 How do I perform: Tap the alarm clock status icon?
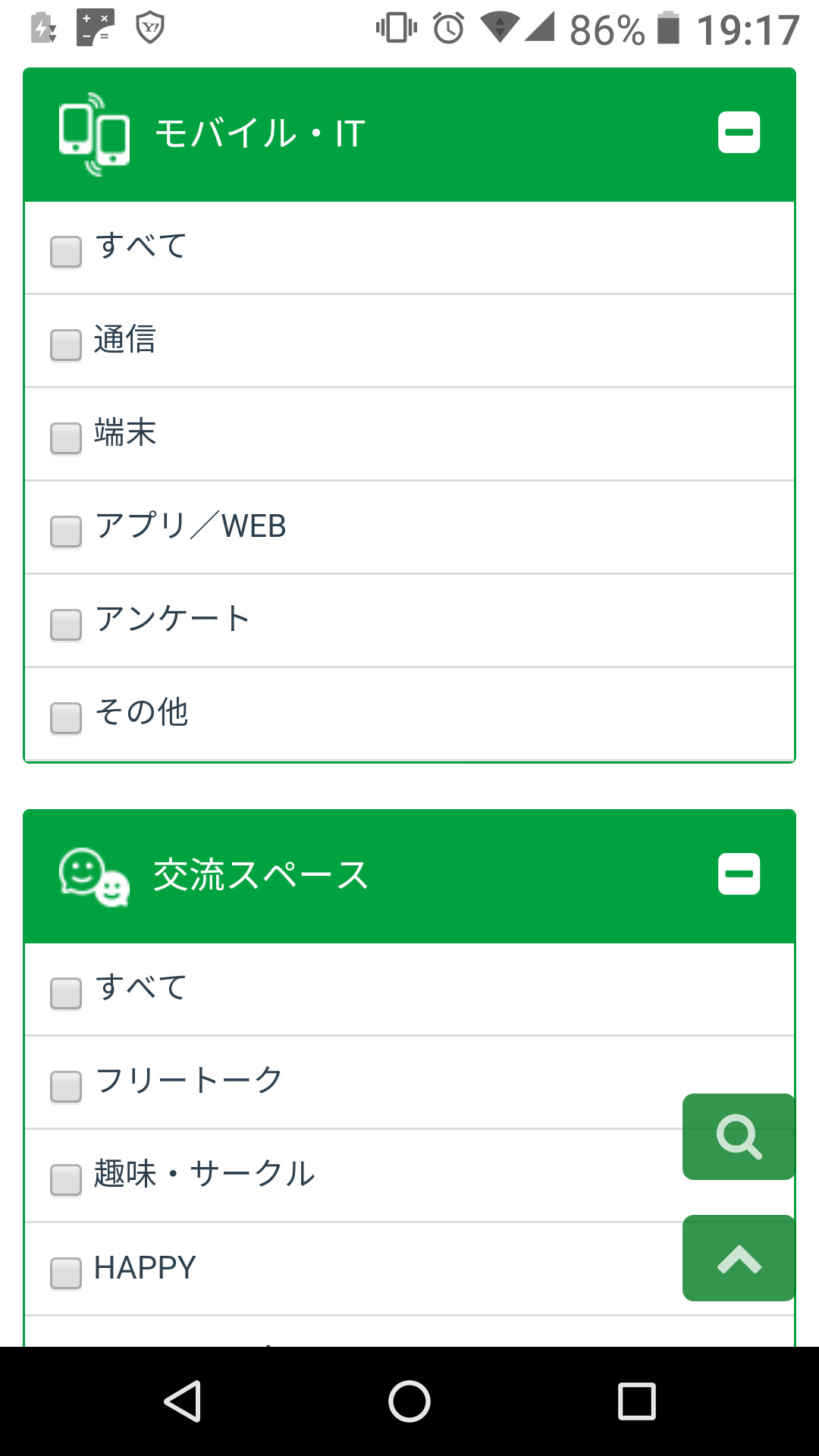coord(448,29)
